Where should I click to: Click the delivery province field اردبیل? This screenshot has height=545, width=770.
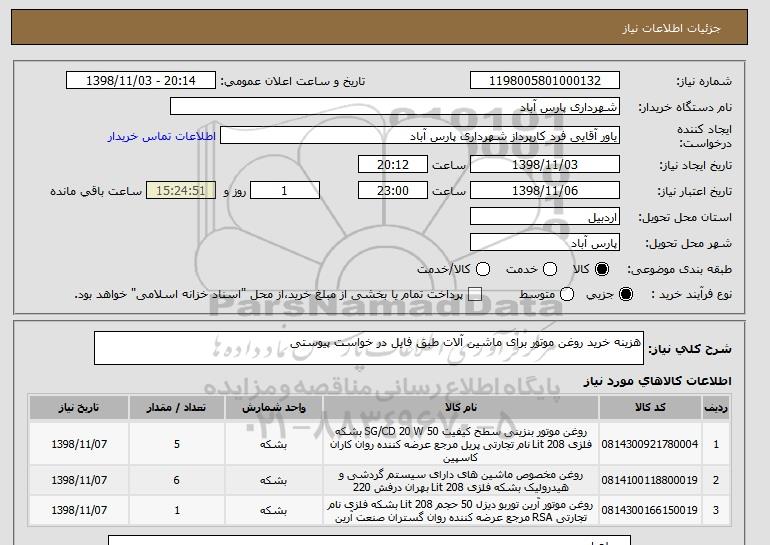(x=545, y=217)
